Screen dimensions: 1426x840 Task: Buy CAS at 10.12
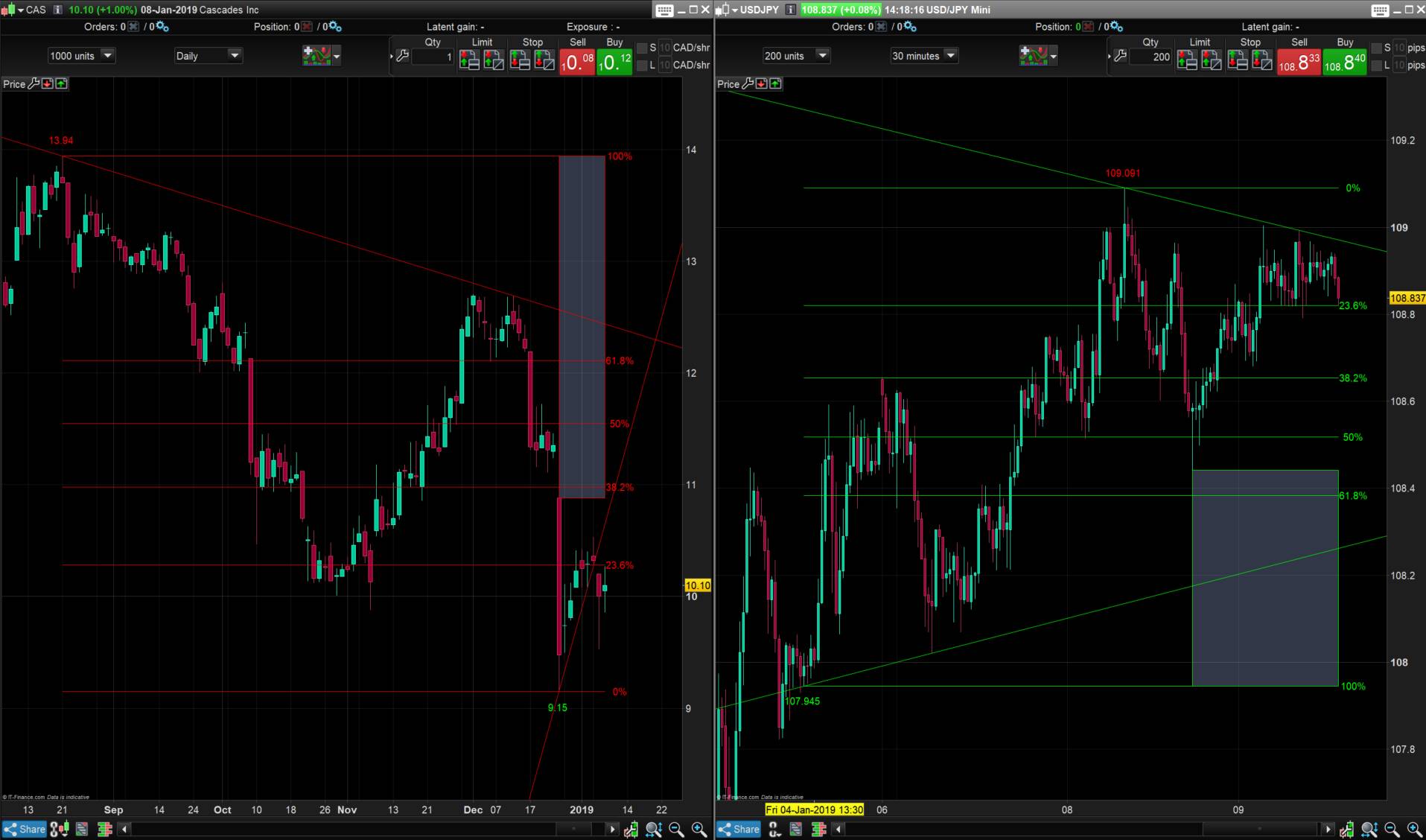click(x=614, y=62)
